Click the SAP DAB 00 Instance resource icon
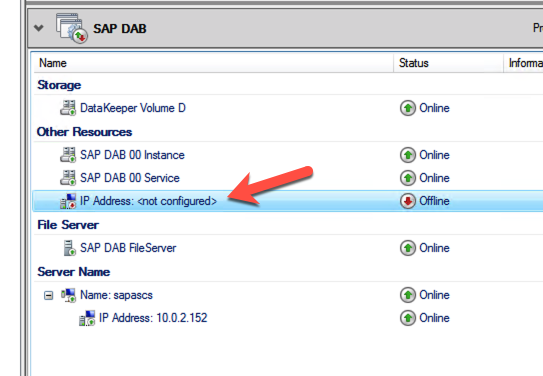 pos(68,155)
